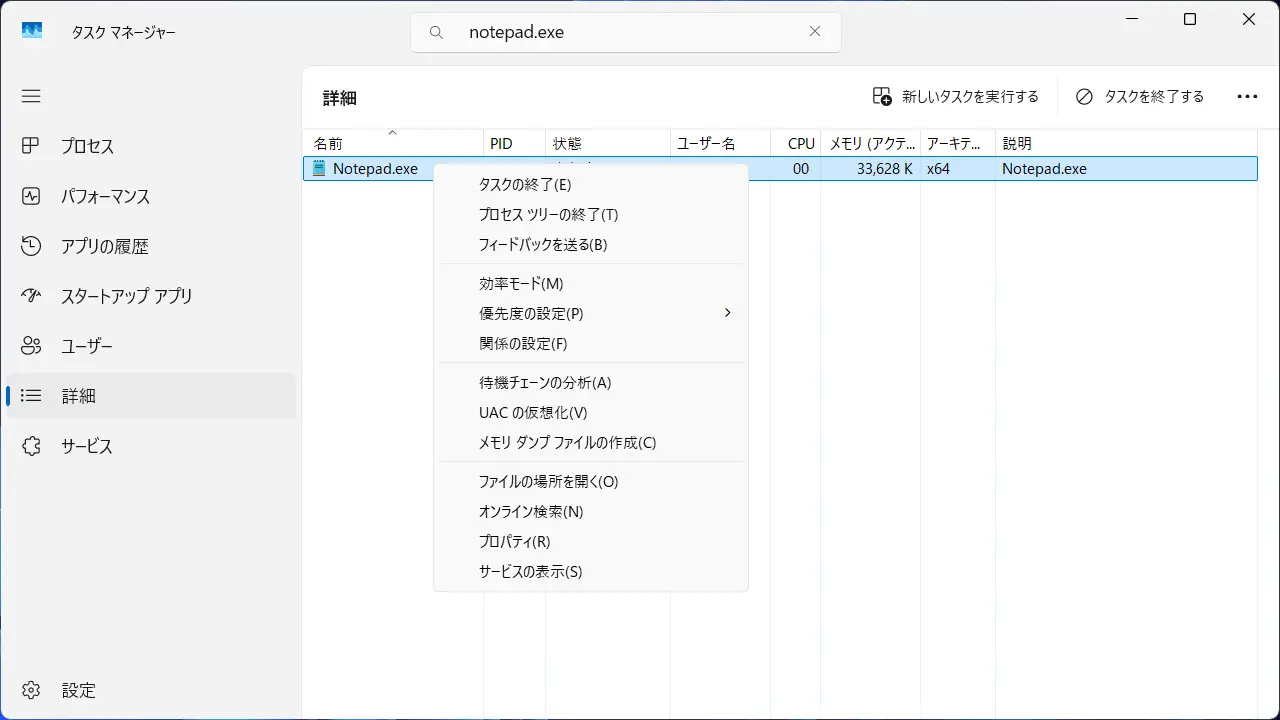Switch to the ユーザー page
The width and height of the screenshot is (1280, 720).
pyautogui.click(x=151, y=346)
